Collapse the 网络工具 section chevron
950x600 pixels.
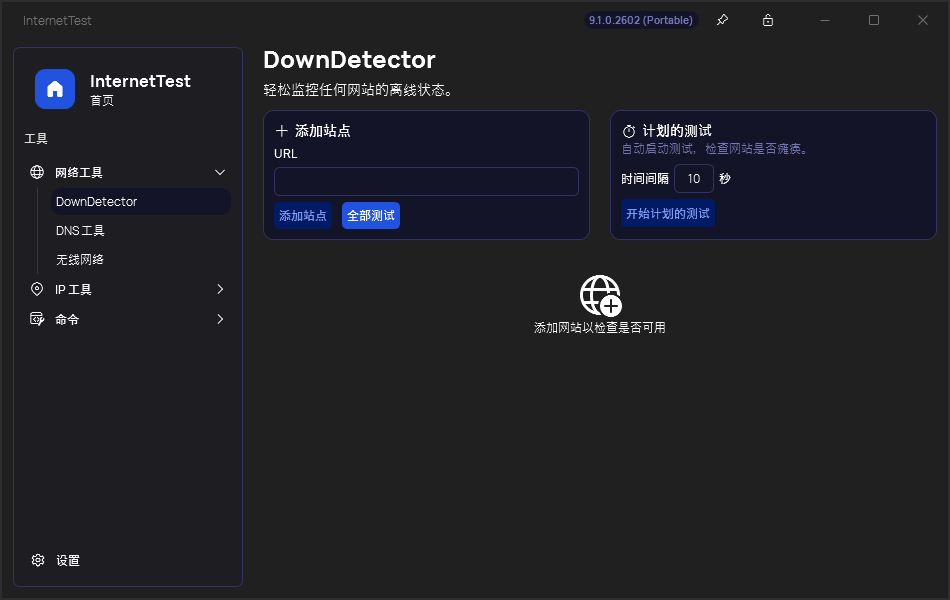[x=220, y=171]
